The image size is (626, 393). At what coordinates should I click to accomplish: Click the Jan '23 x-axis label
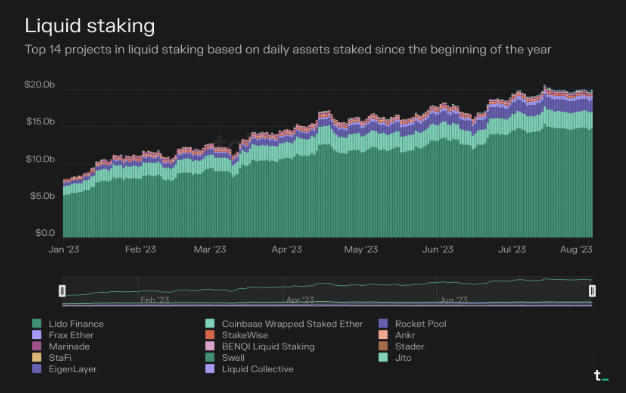coord(64,250)
